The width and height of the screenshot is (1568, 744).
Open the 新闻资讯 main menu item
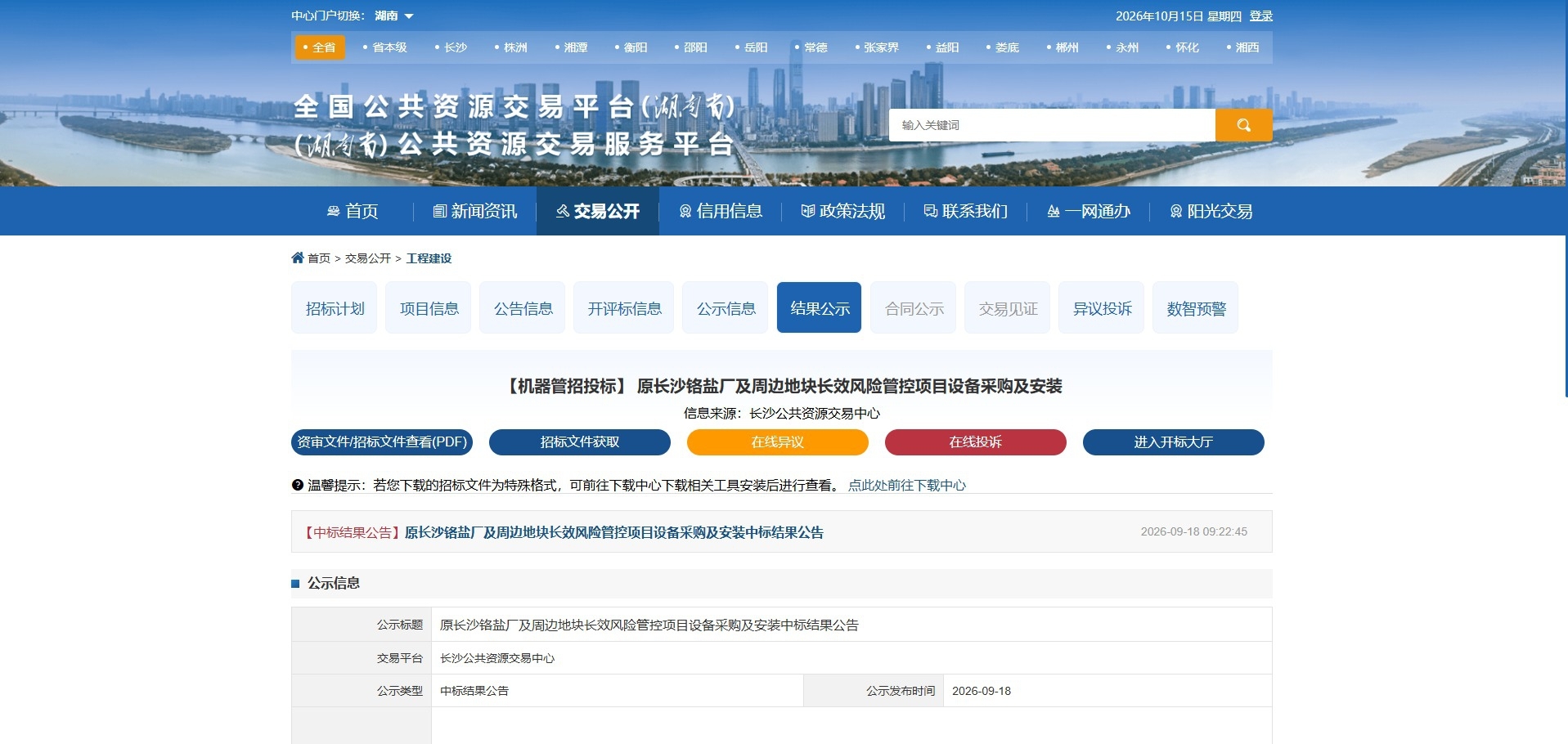tap(475, 211)
